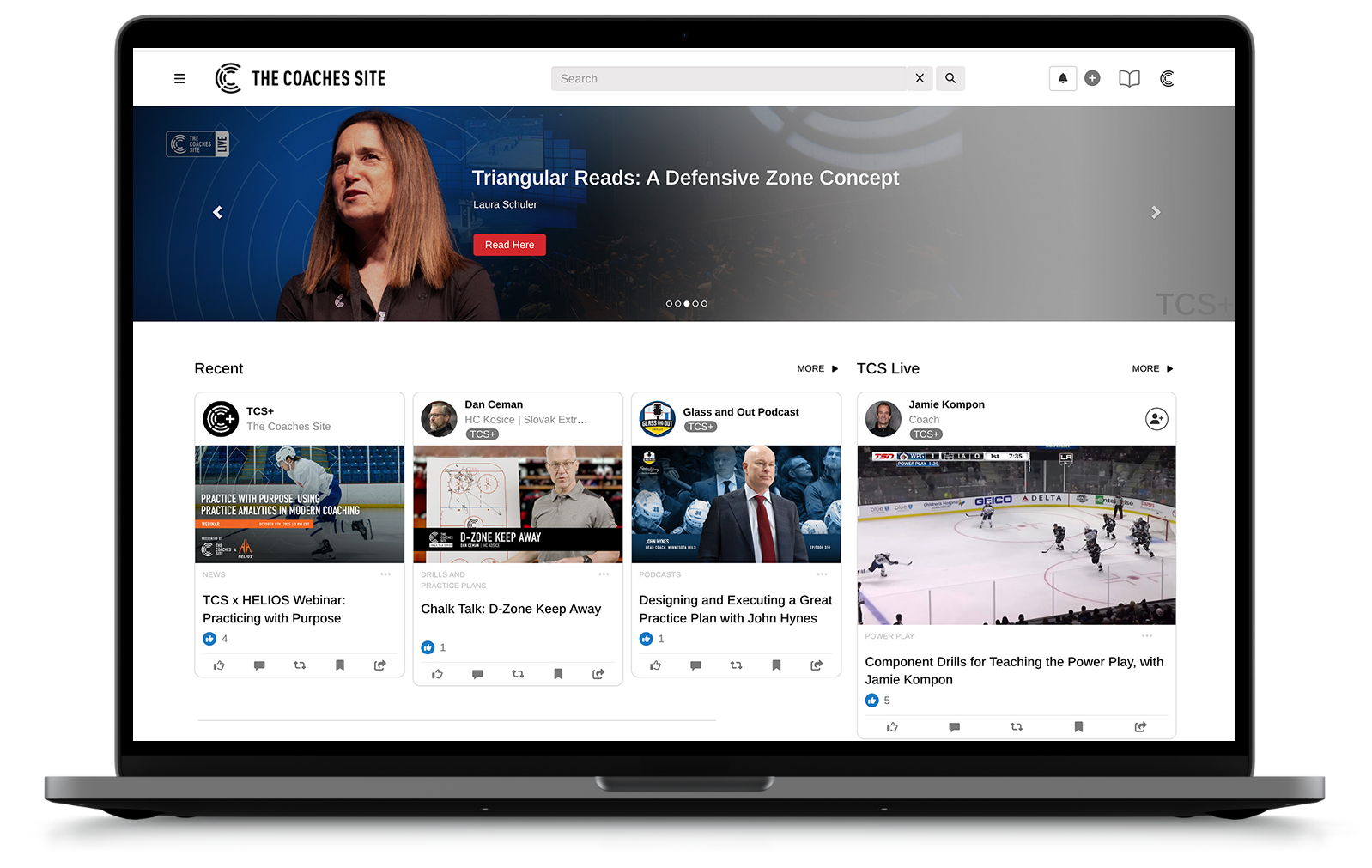
Task: Like the Jamie Kompon power play post
Action: pos(892,727)
